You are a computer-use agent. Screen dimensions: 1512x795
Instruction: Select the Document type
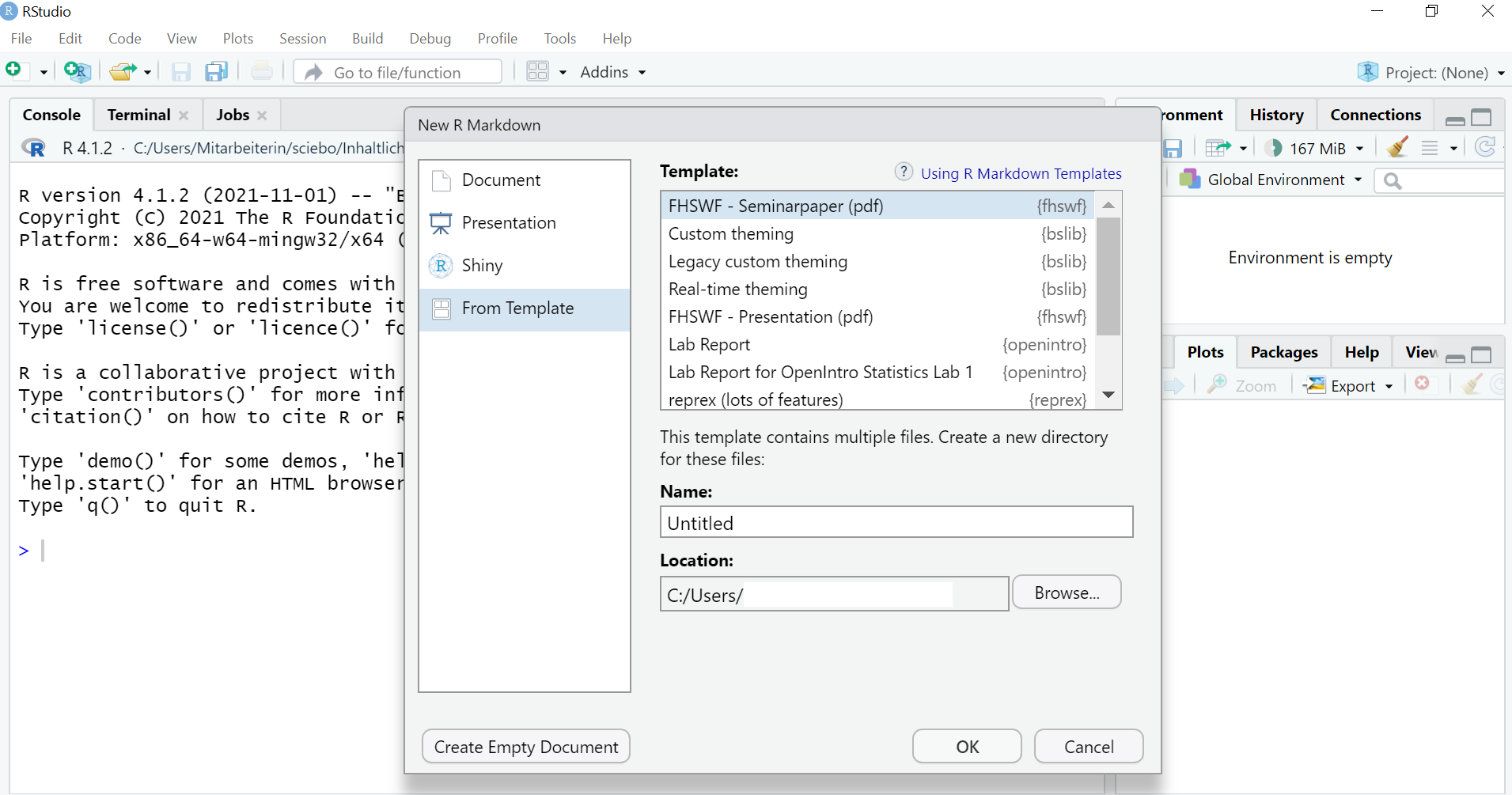525,180
